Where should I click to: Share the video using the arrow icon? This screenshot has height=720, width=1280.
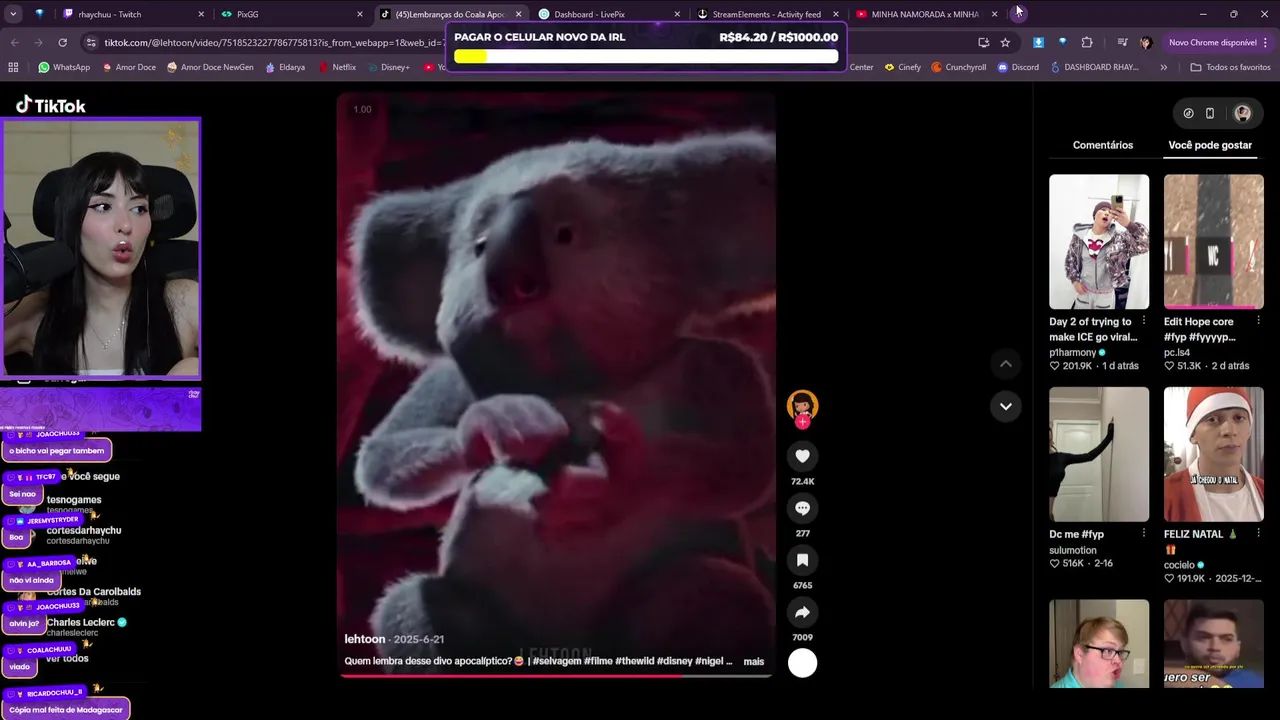(802, 612)
